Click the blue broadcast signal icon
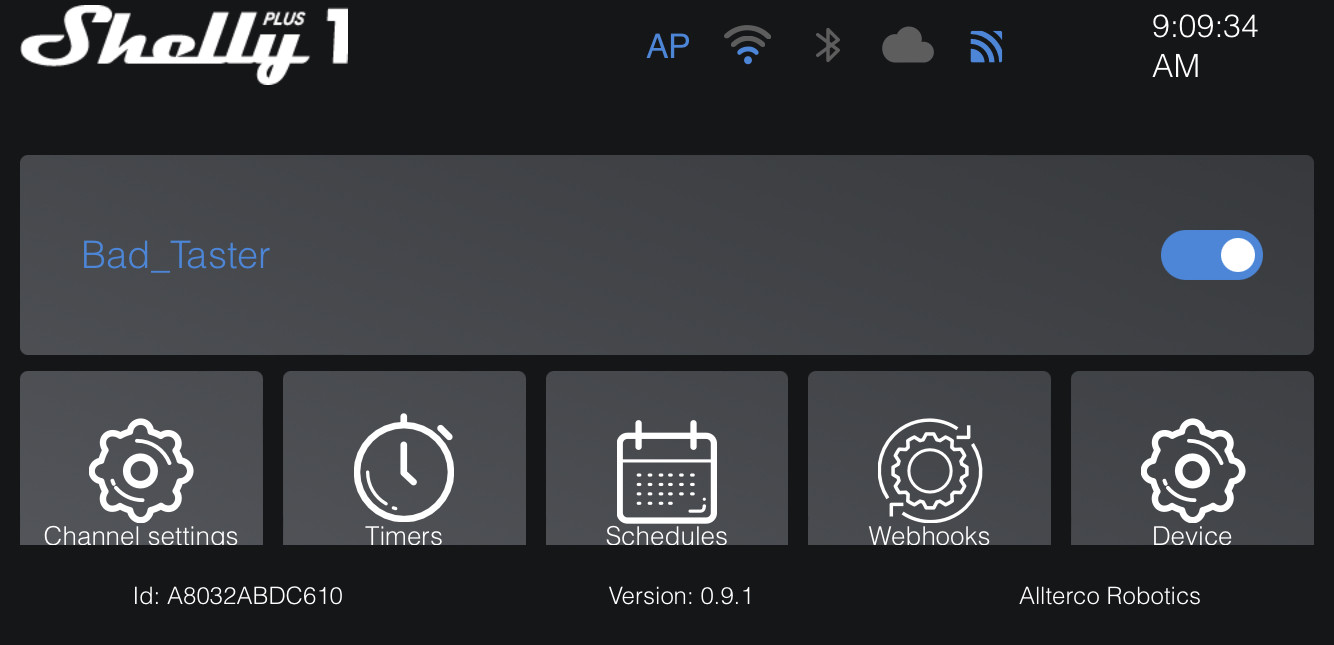This screenshot has width=1334, height=645. 986,46
